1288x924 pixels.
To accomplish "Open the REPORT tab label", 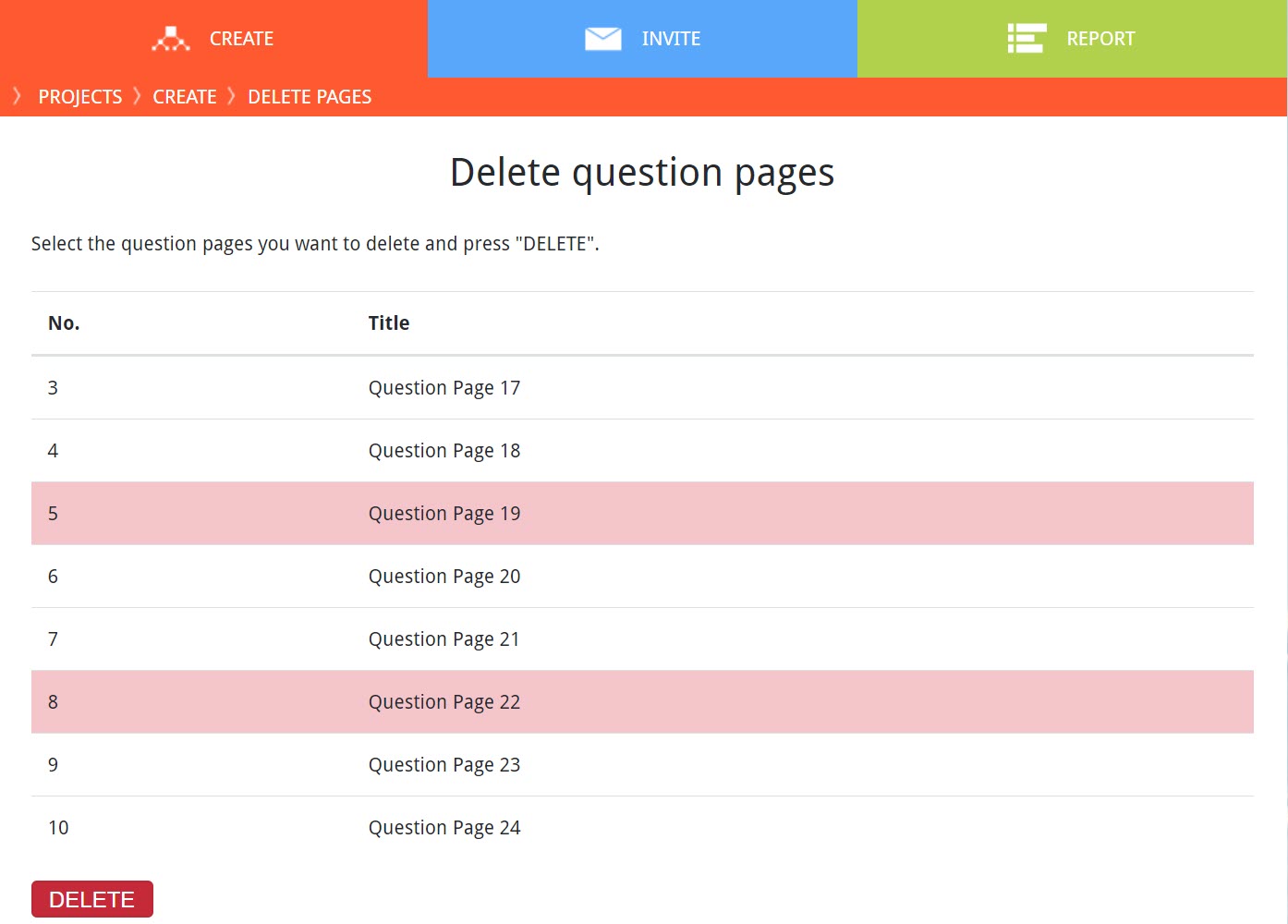I will tap(1100, 39).
